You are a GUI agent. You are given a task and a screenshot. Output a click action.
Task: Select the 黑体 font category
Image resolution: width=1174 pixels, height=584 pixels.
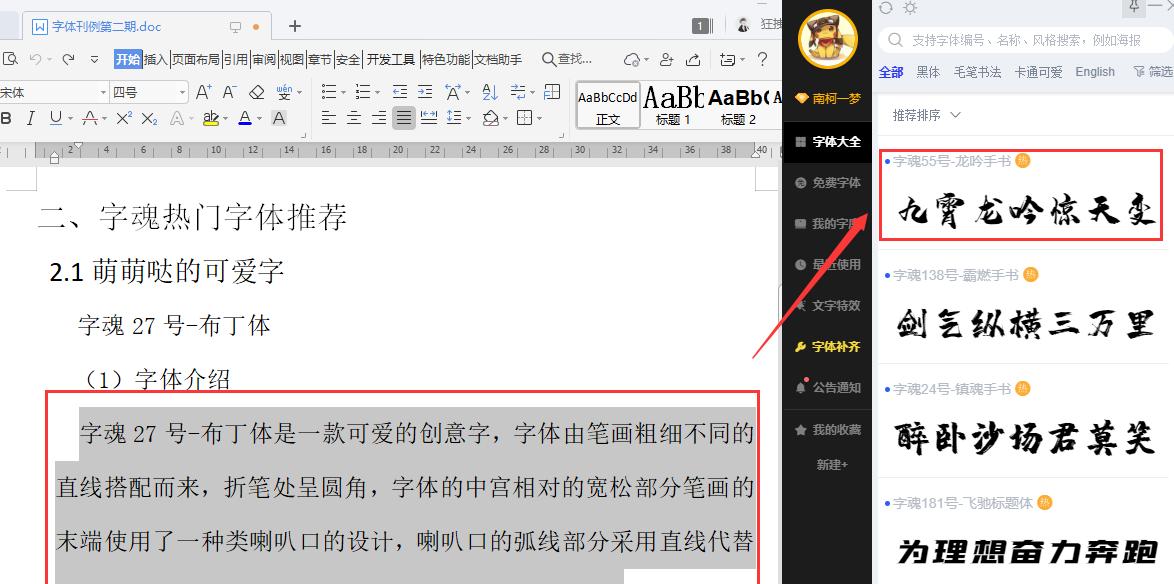click(x=928, y=72)
